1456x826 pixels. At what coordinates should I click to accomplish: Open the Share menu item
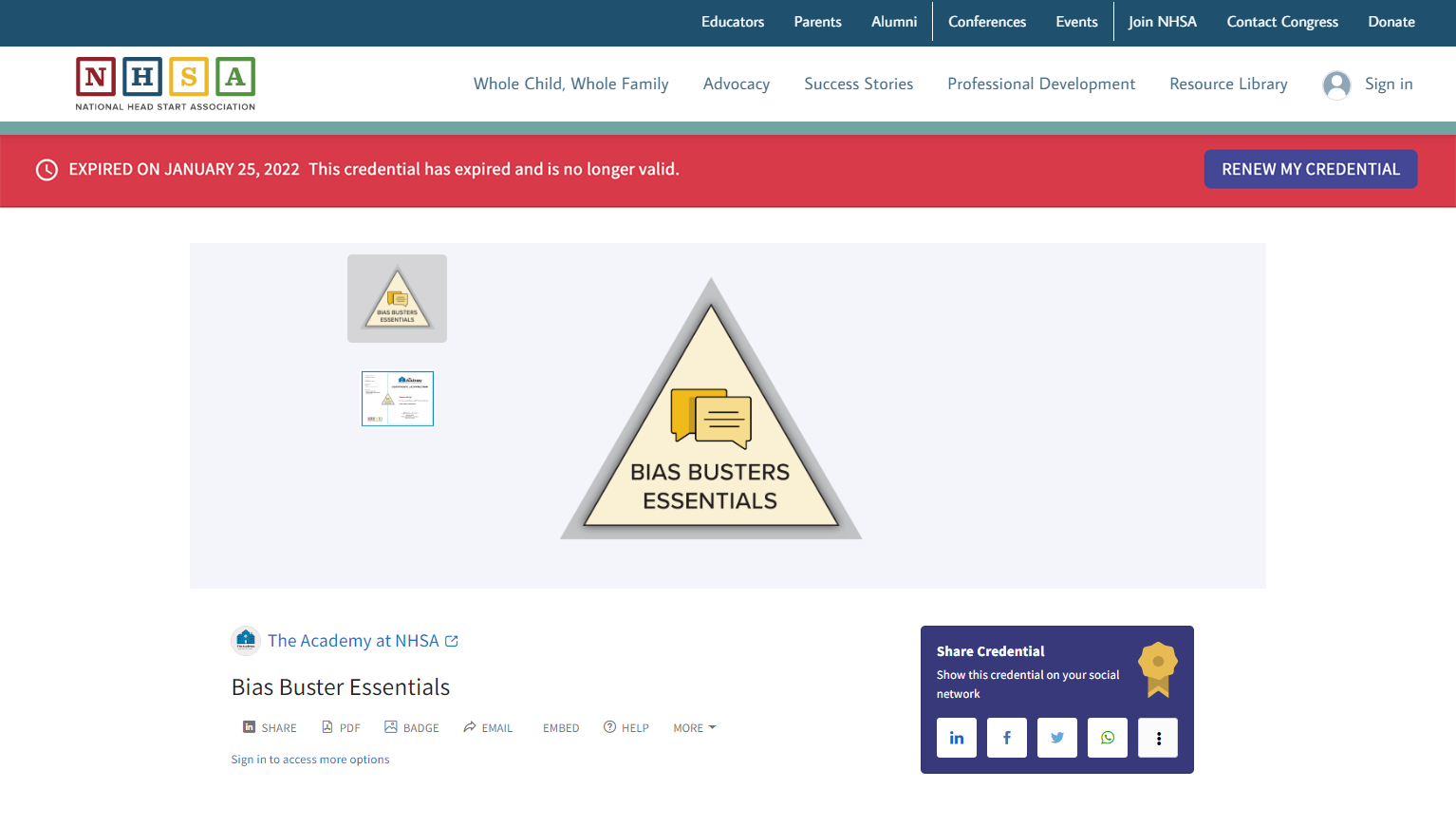tap(270, 727)
